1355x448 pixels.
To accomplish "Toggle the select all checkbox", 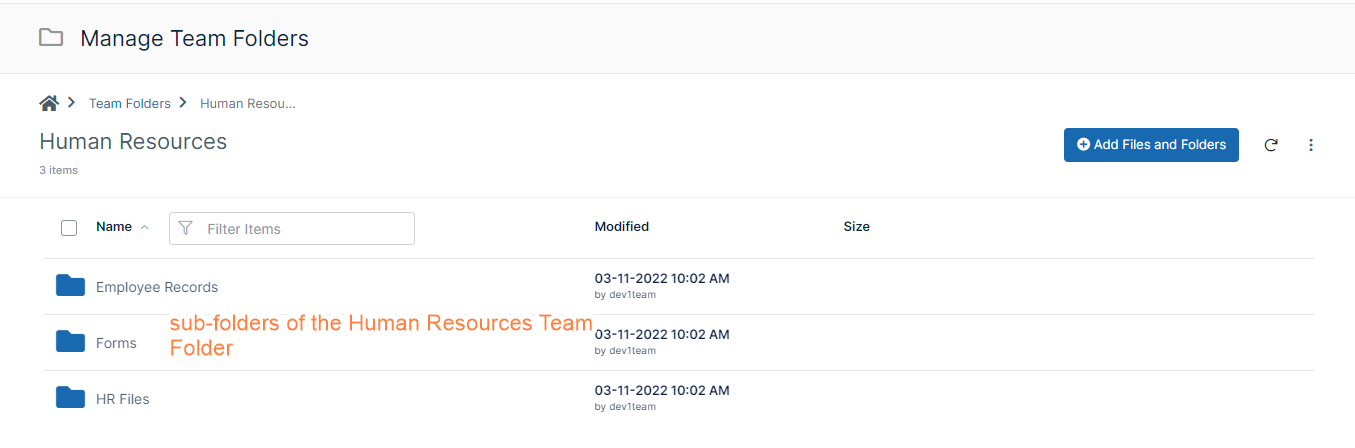I will click(69, 228).
